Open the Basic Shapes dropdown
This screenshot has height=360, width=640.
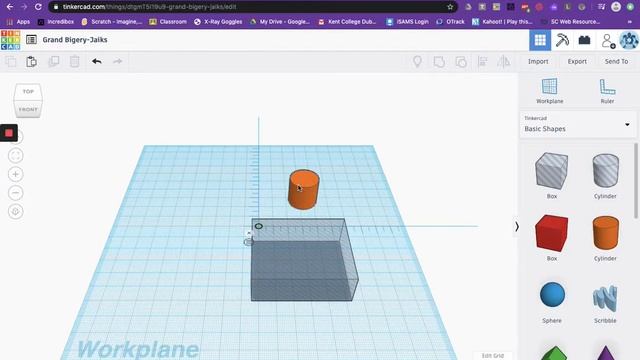click(578, 124)
